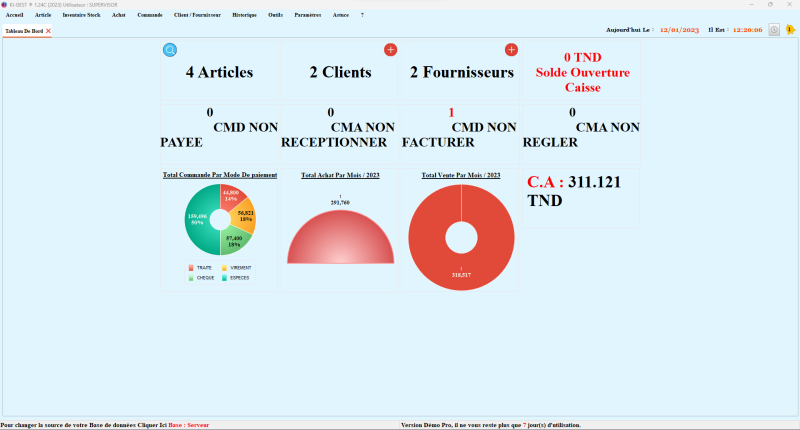This screenshot has height=430, width=800.
Task: Open the Paramètres menu
Action: pyautogui.click(x=308, y=15)
